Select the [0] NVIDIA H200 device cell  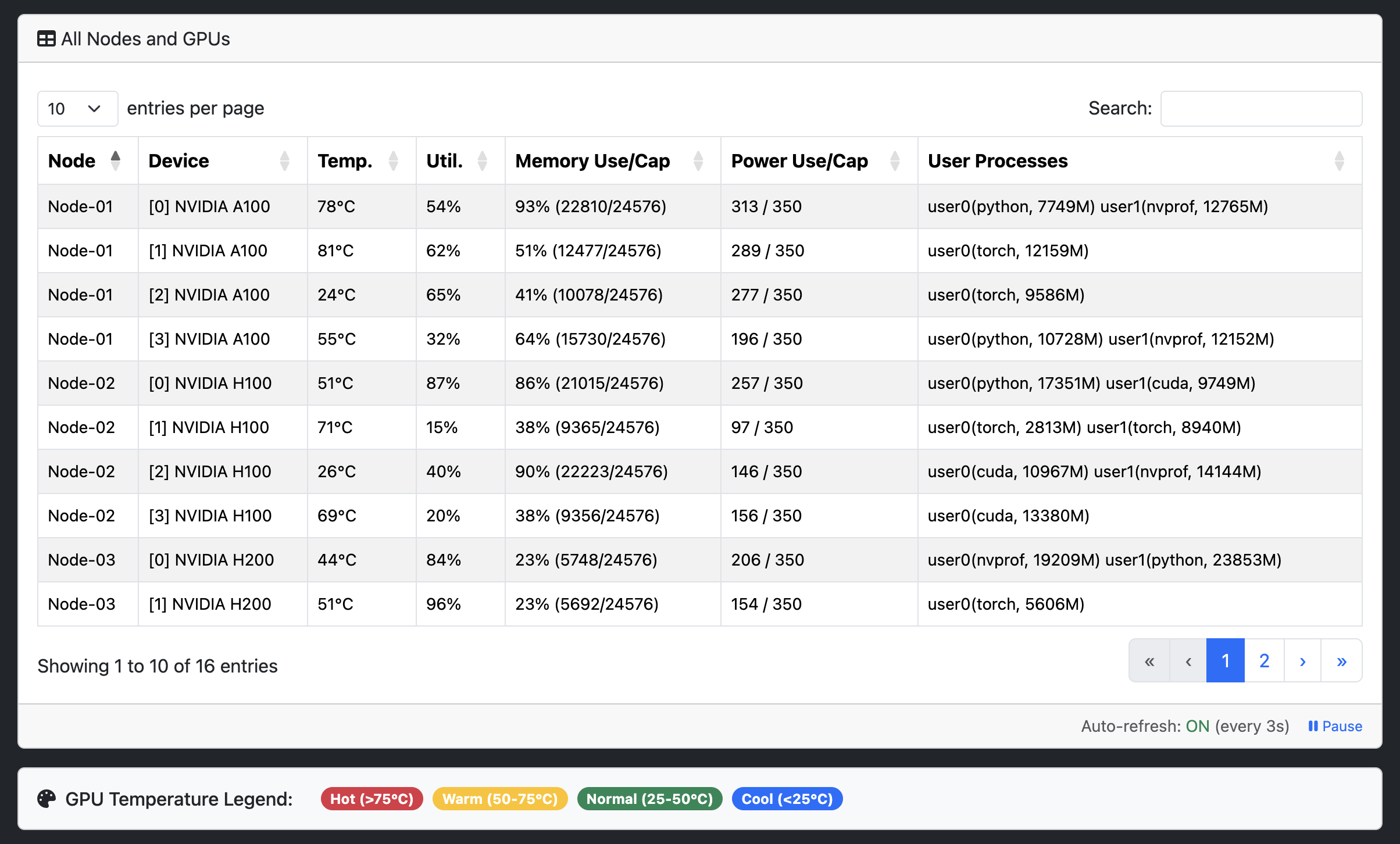[223, 560]
